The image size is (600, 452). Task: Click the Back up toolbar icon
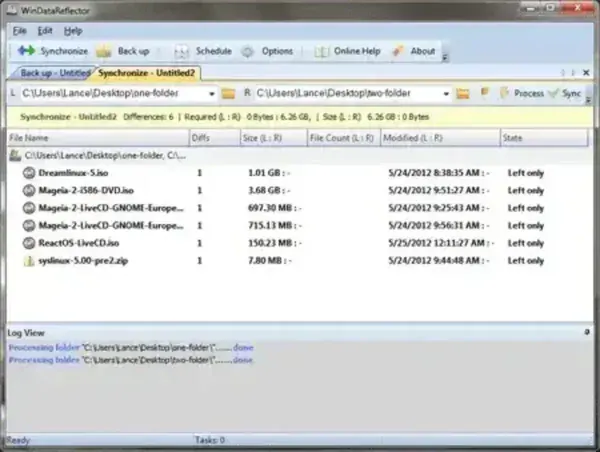(103, 51)
